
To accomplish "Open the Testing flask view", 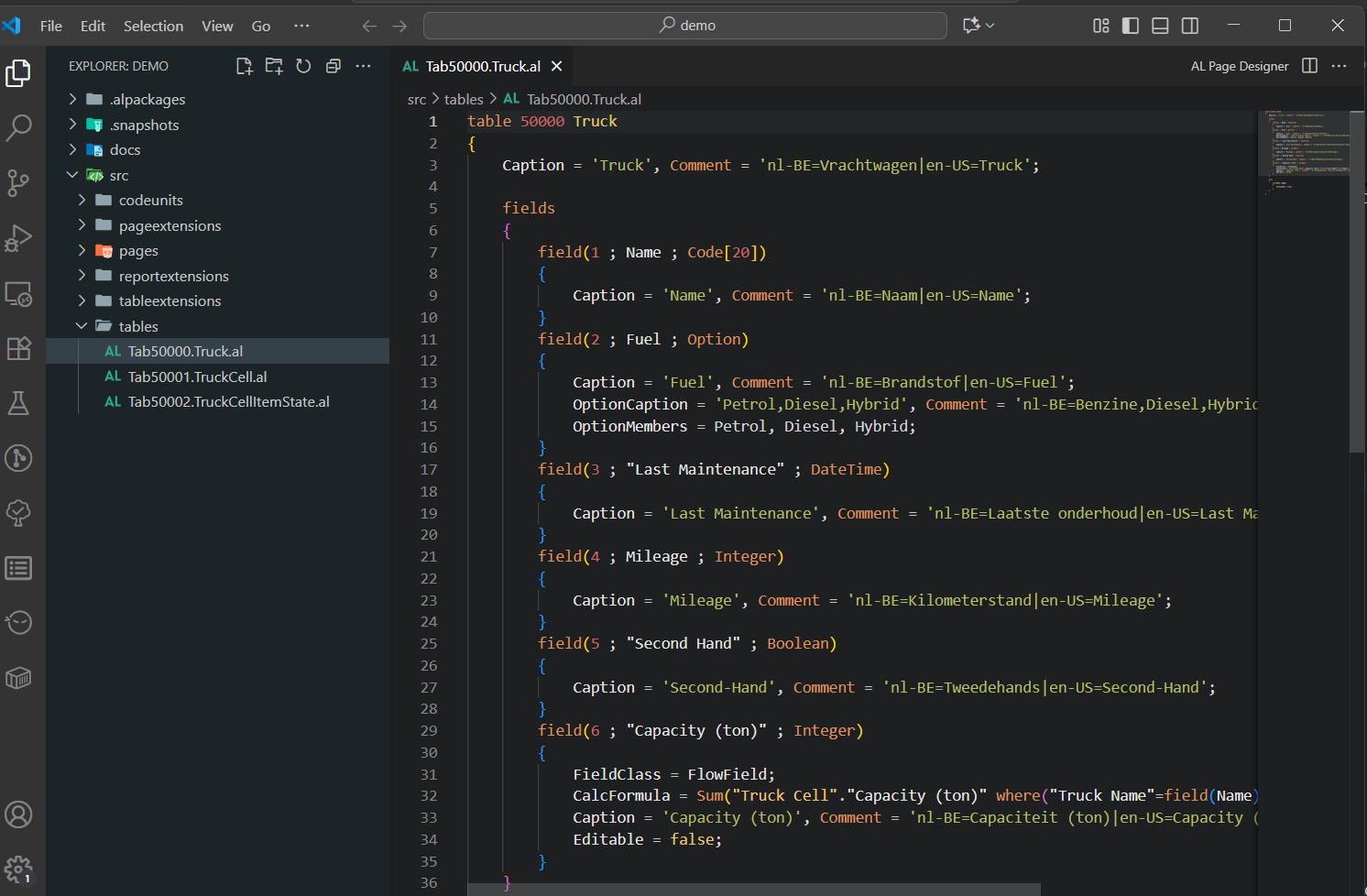I will [x=18, y=403].
